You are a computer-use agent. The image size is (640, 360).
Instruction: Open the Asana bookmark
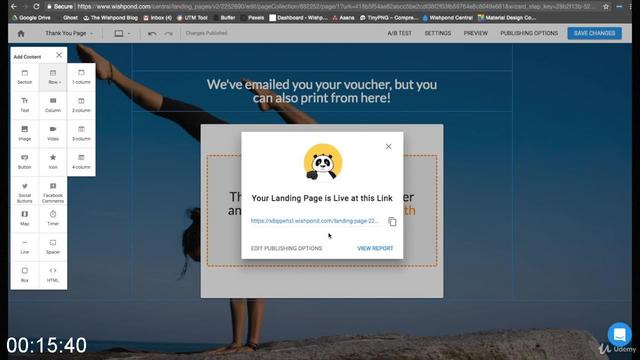coord(343,18)
